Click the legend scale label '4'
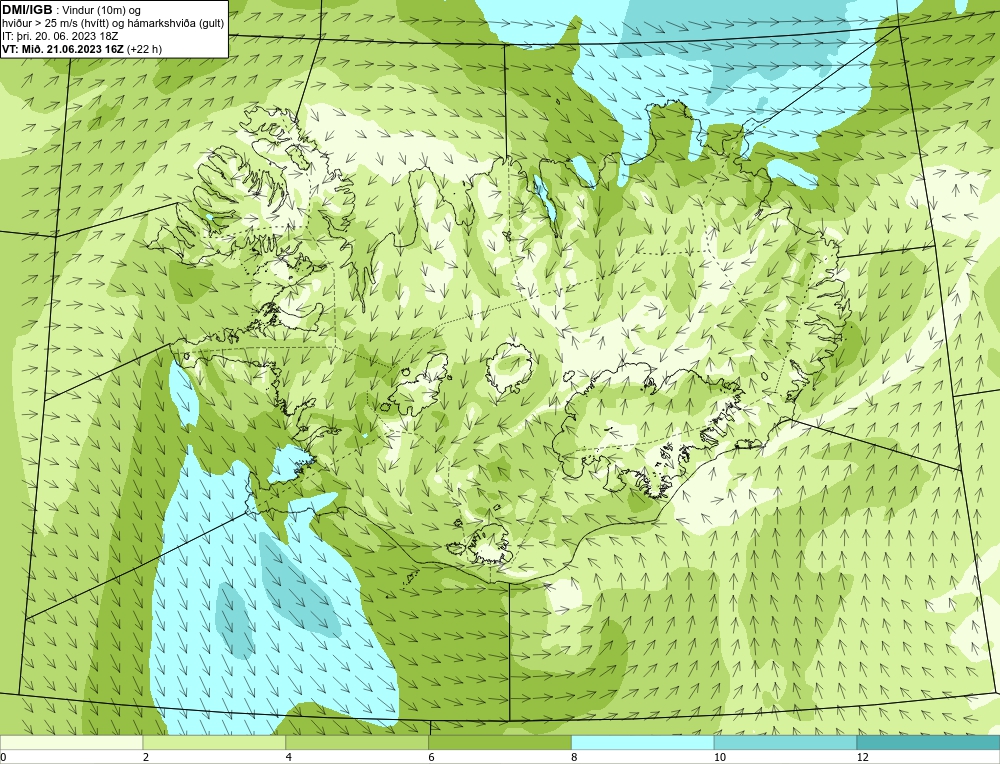 pyautogui.click(x=289, y=757)
